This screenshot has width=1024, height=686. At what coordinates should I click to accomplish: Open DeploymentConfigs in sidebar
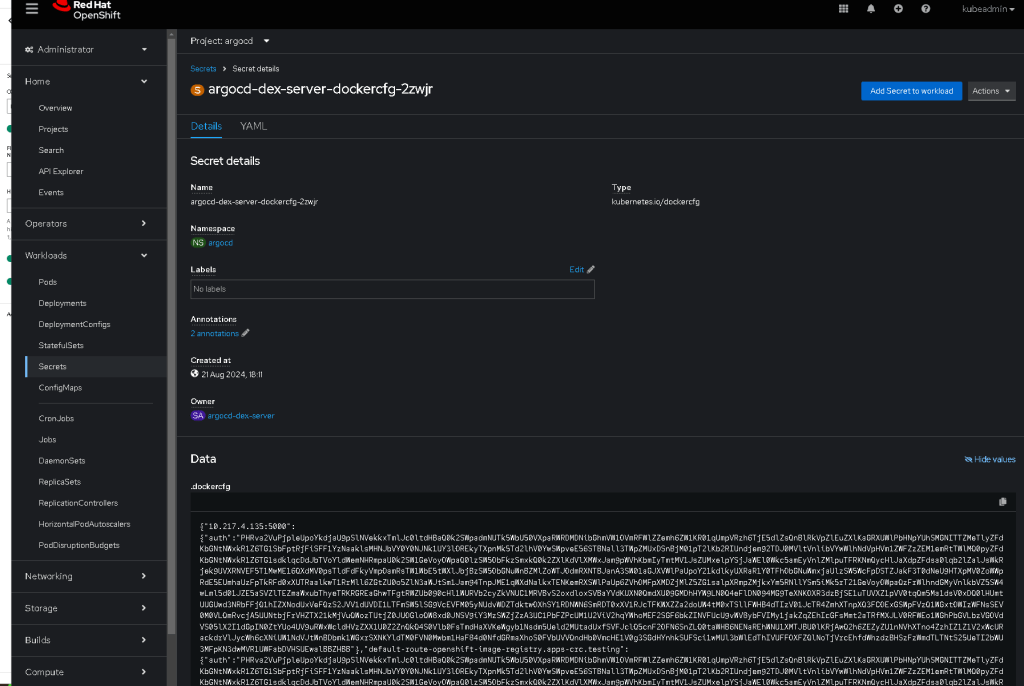click(x=74, y=324)
